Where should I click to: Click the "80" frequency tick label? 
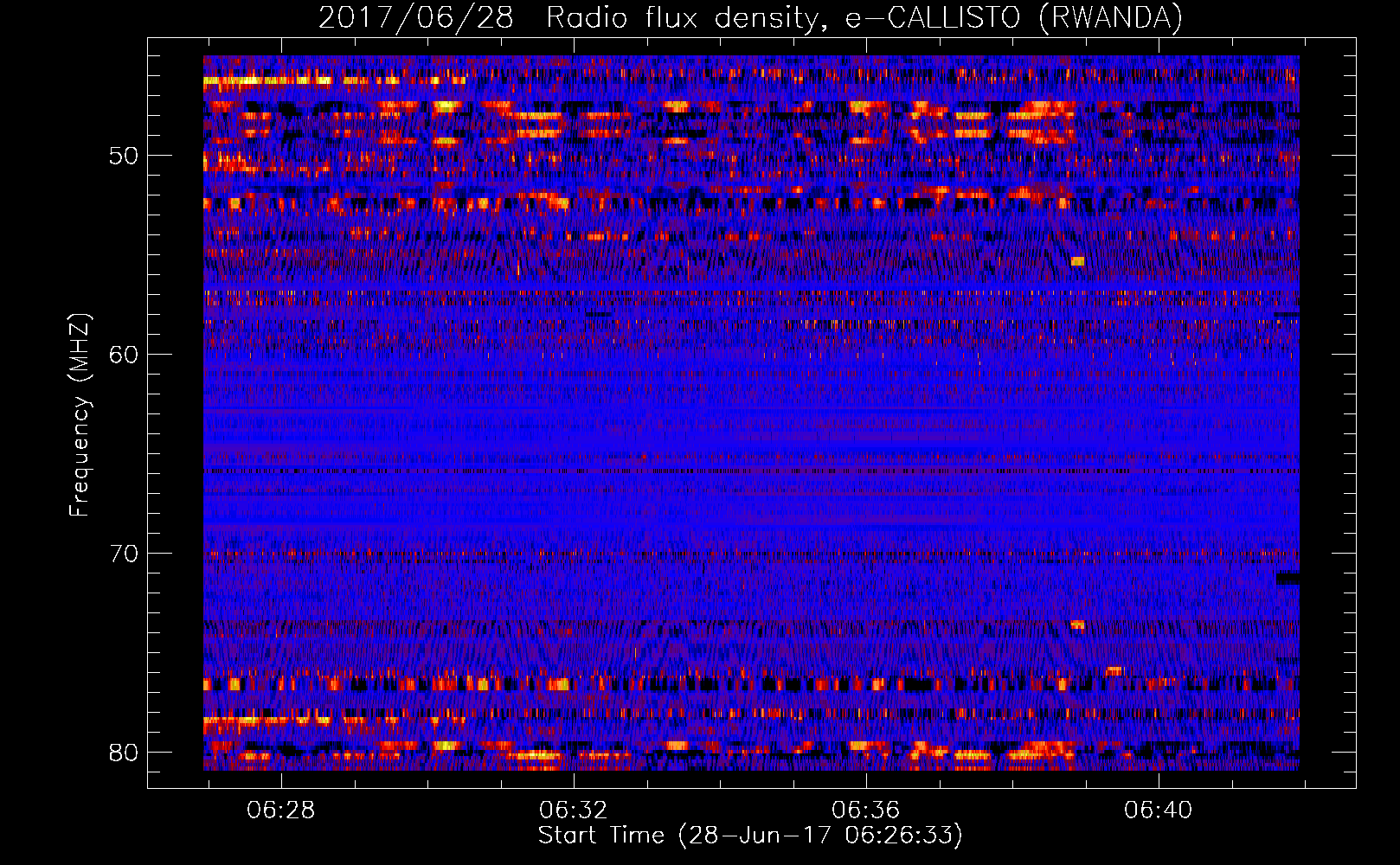pyautogui.click(x=124, y=752)
